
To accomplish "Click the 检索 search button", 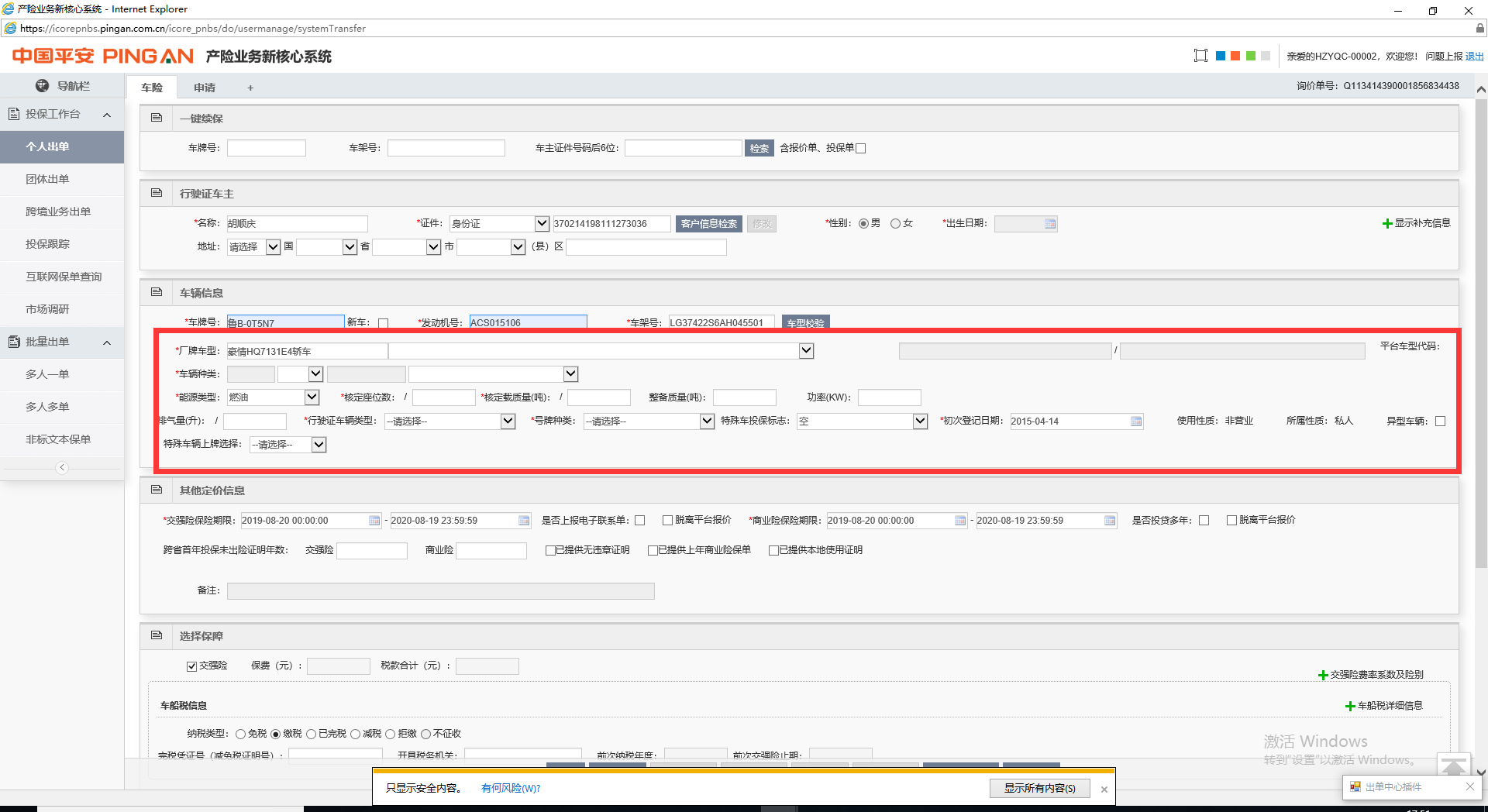I will (x=759, y=148).
